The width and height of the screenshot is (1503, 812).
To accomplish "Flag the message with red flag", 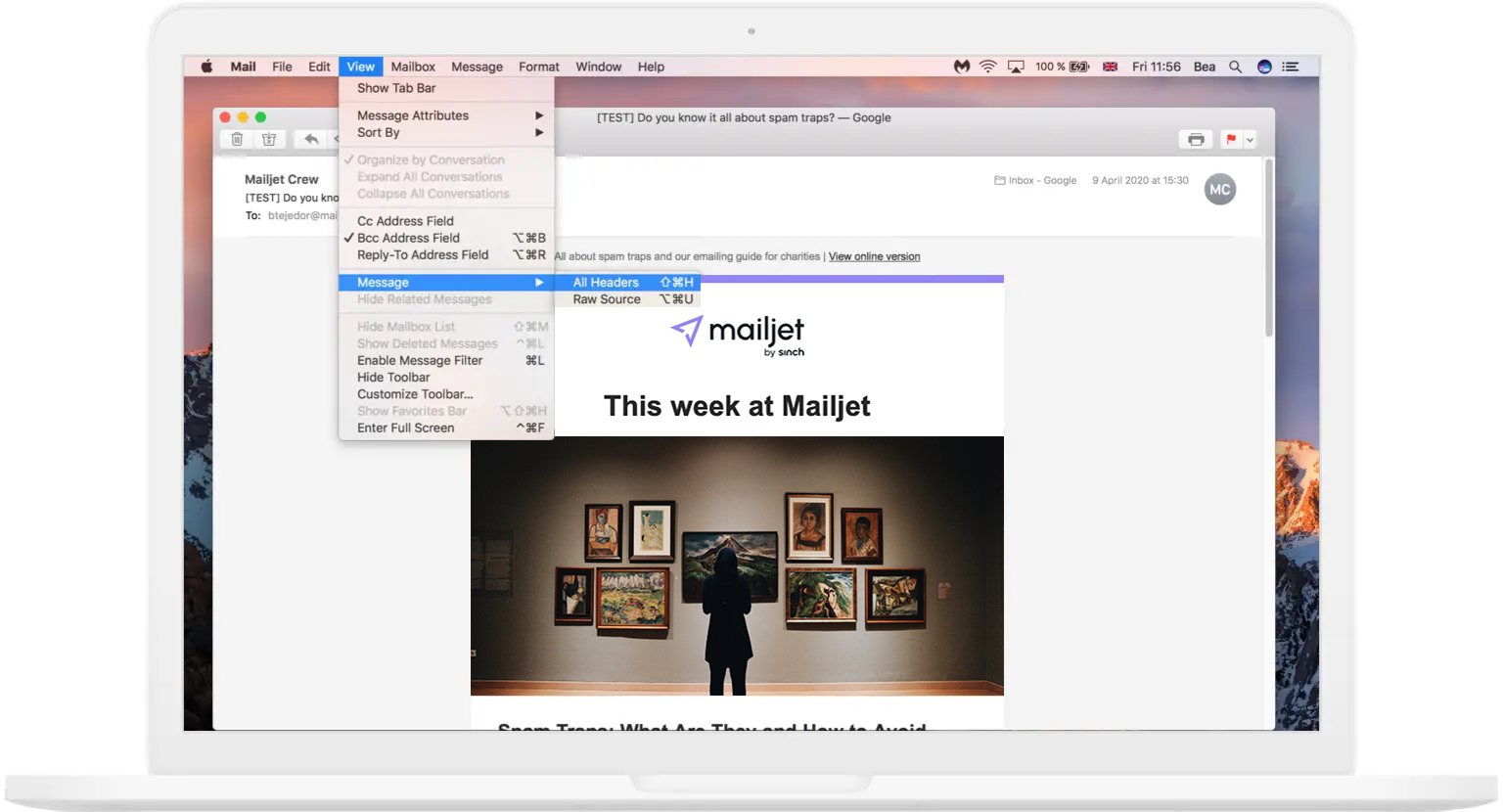I will (x=1231, y=140).
